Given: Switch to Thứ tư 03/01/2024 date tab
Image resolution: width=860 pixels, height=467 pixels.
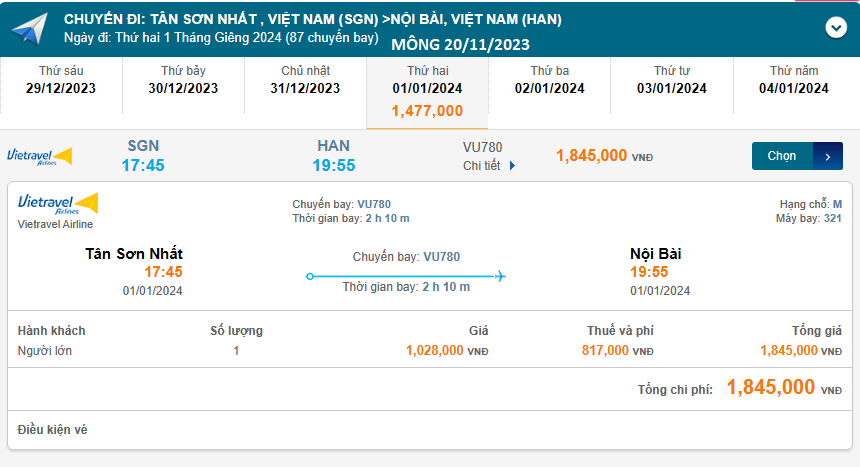Looking at the screenshot, I should click(671, 80).
